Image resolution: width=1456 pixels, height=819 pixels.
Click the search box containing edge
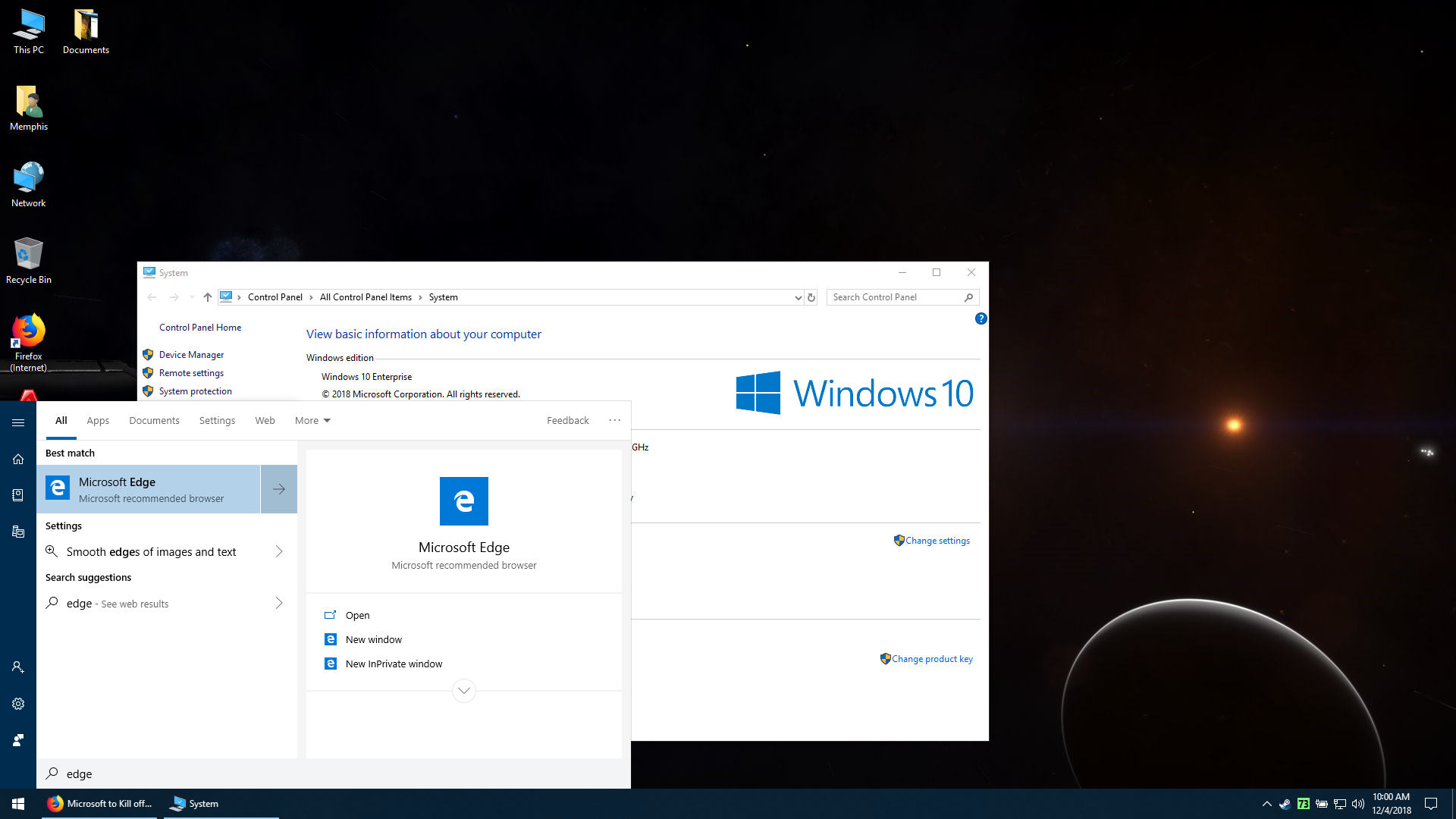(x=334, y=774)
